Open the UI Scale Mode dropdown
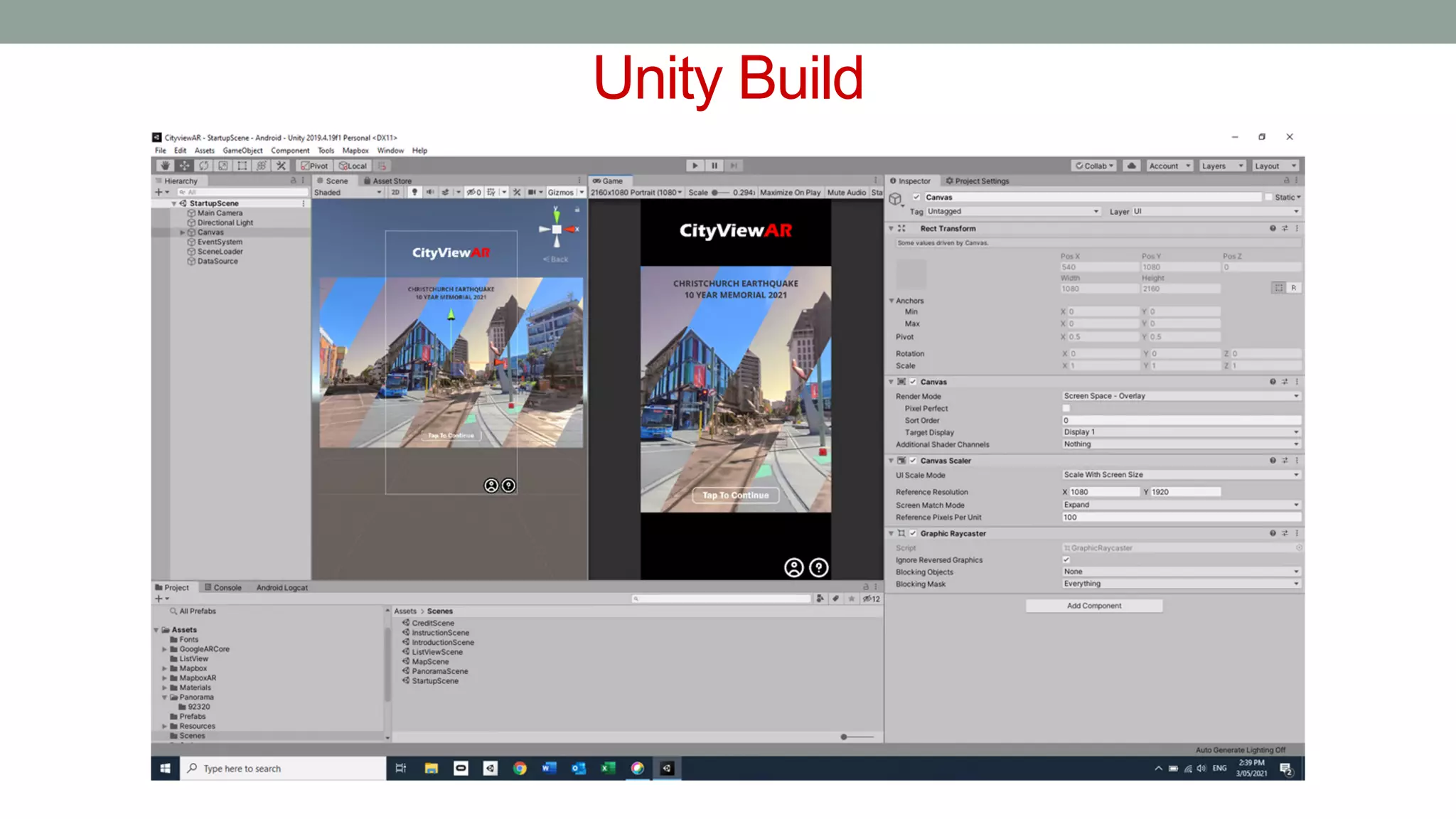Viewport: 1456px width, 819px height. (x=1180, y=475)
